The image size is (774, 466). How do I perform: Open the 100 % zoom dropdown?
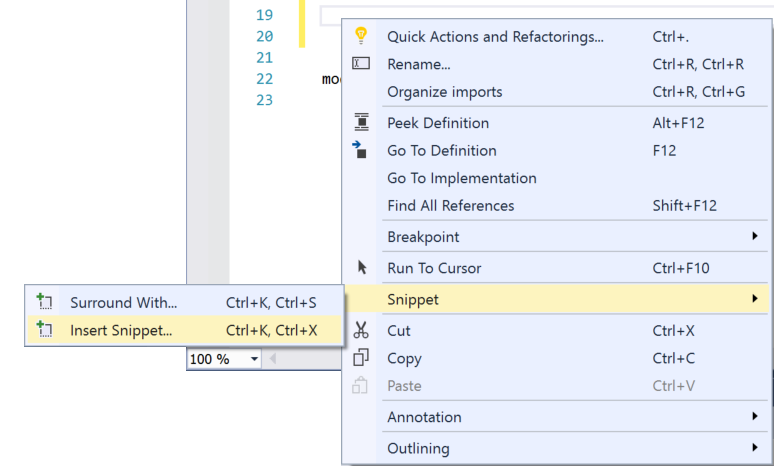[x=255, y=359]
